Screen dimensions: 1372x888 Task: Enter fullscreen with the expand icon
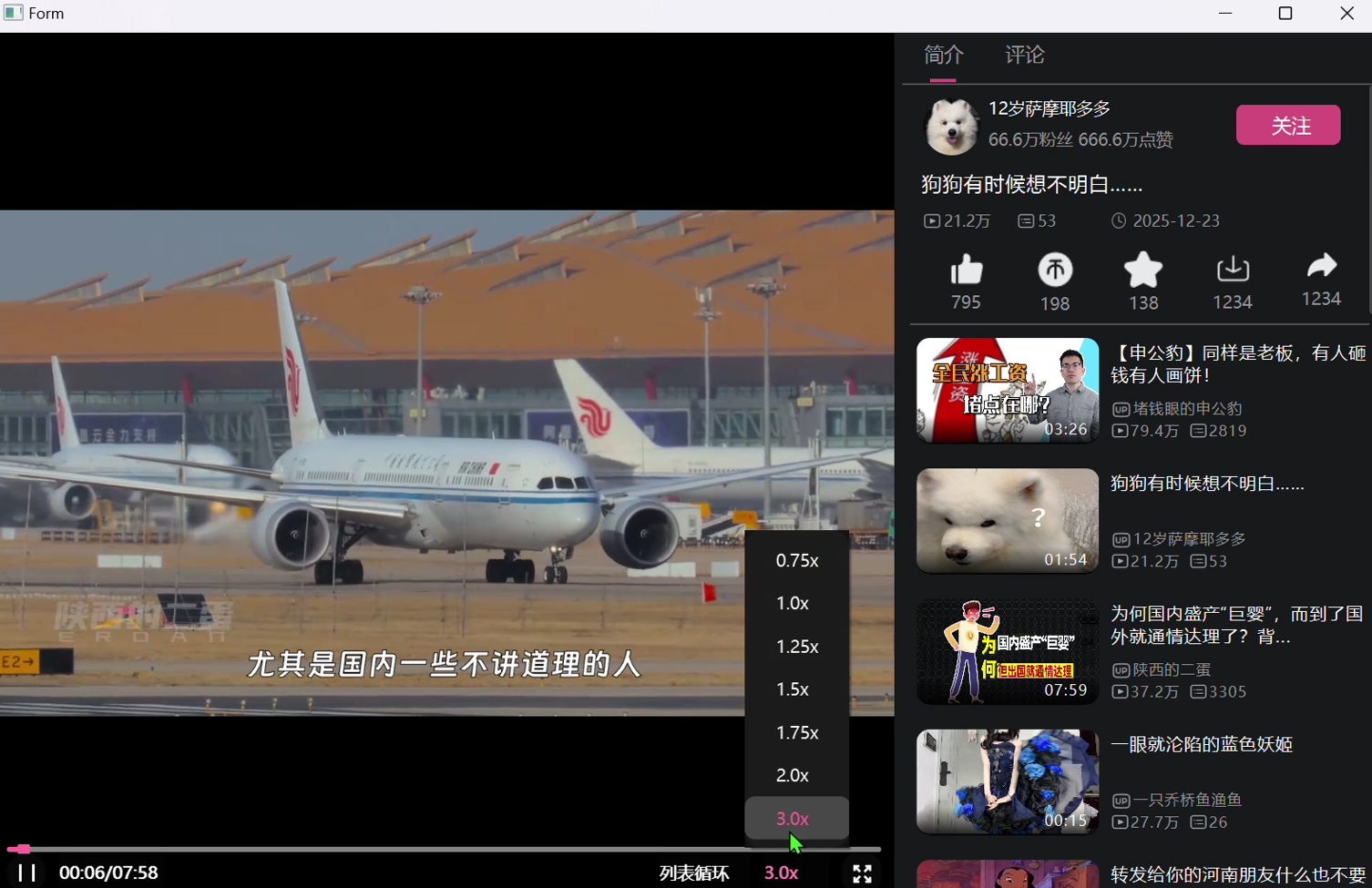[x=862, y=873]
